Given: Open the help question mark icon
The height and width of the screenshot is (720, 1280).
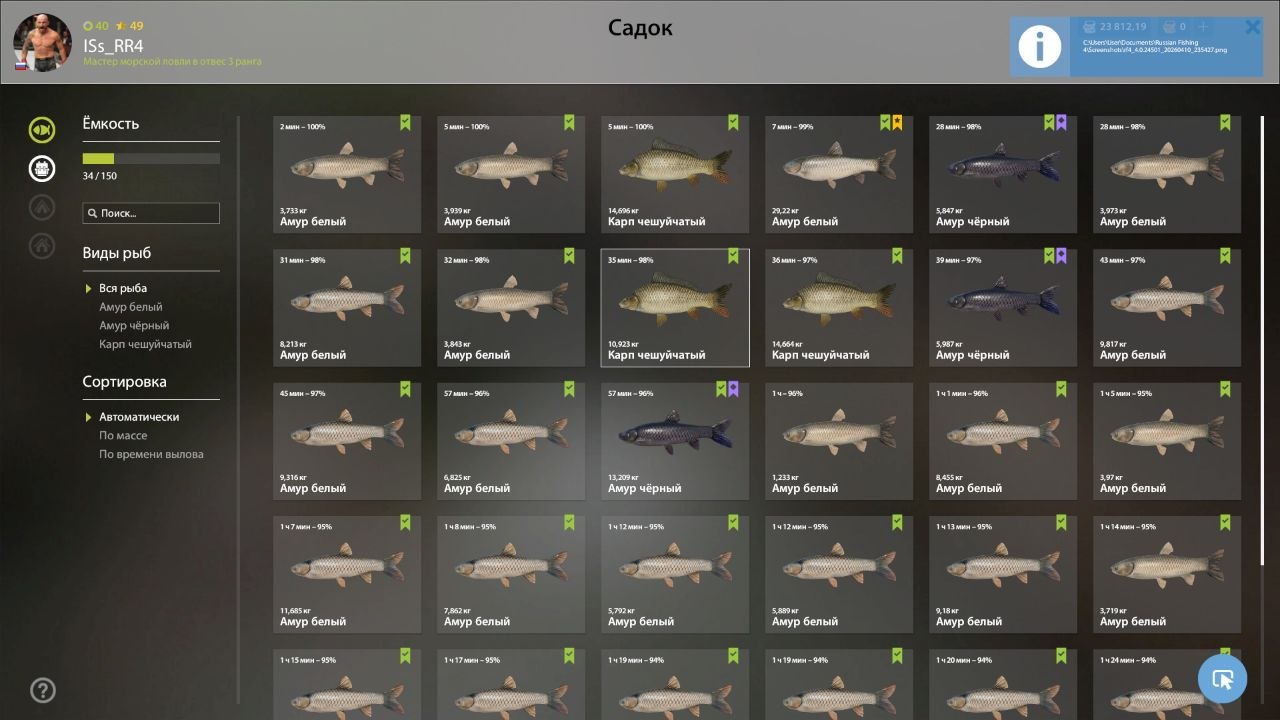Looking at the screenshot, I should click(x=43, y=690).
